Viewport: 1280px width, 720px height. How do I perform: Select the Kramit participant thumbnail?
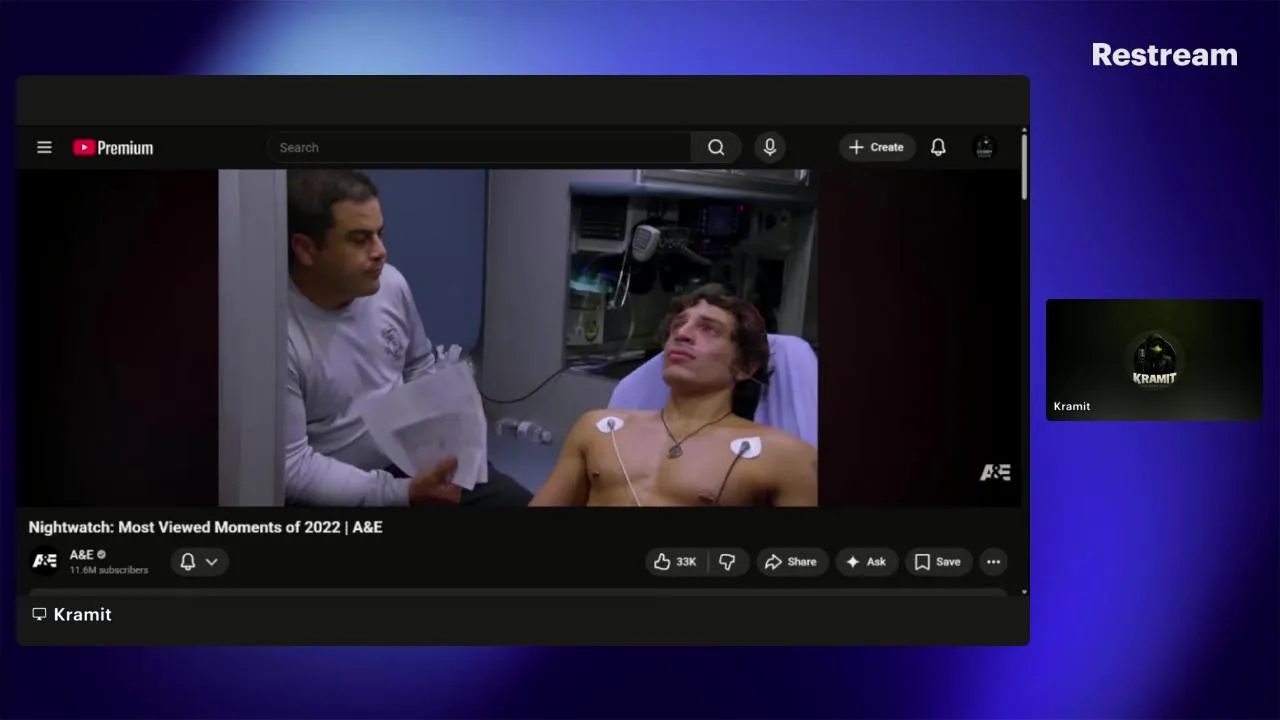pos(1154,360)
